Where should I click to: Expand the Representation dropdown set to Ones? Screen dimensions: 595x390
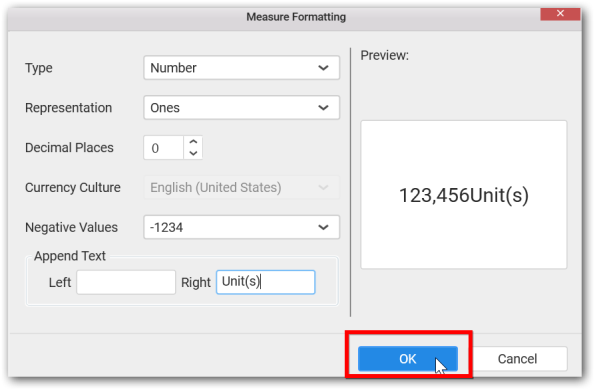pos(241,108)
